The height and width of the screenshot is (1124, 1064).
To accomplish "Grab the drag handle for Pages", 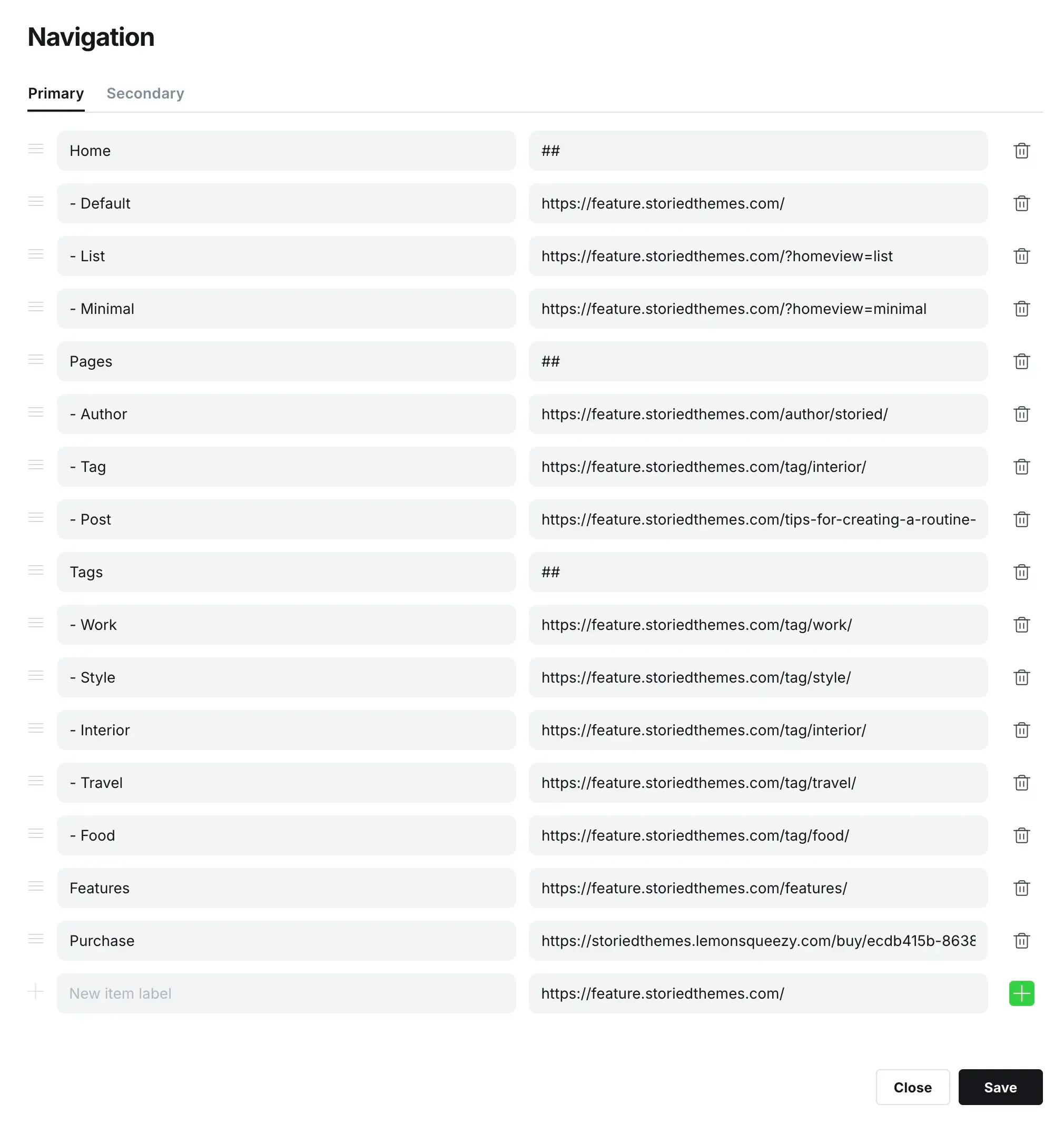I will (x=36, y=360).
